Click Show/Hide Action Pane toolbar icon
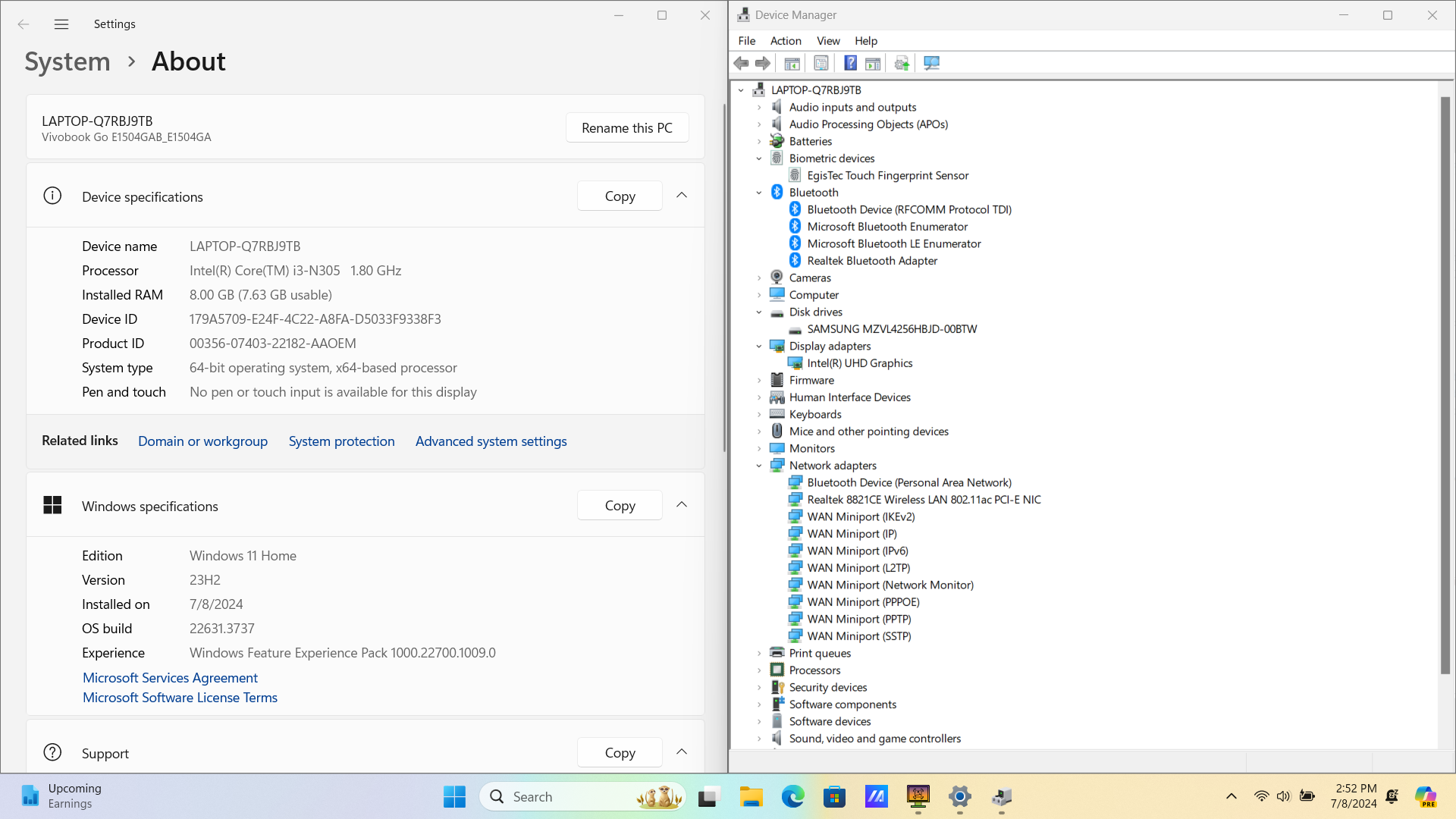 873,64
